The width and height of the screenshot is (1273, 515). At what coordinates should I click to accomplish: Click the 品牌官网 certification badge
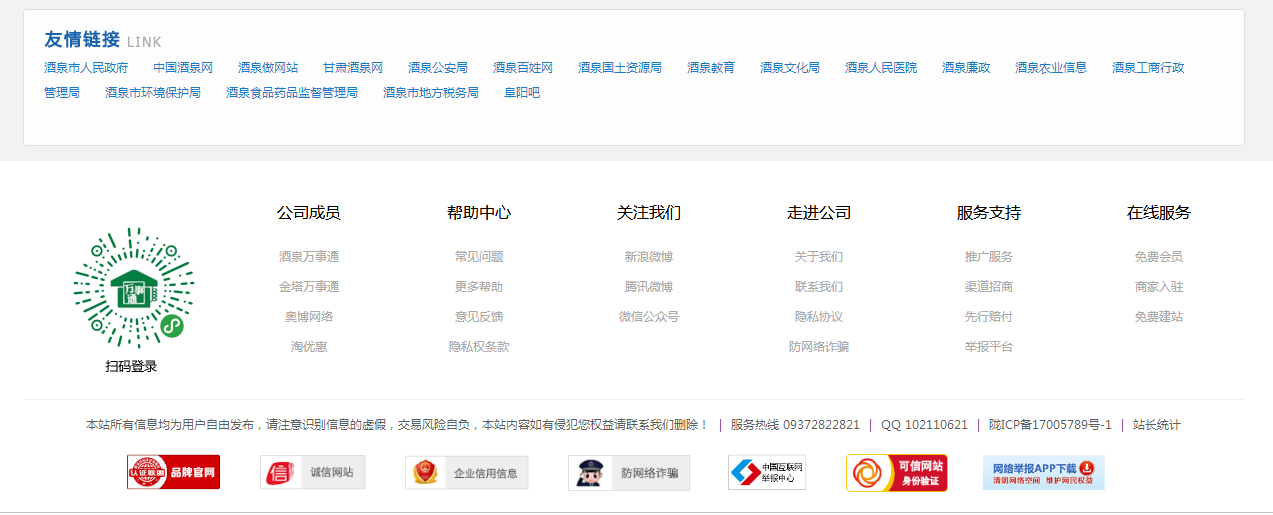[x=173, y=472]
